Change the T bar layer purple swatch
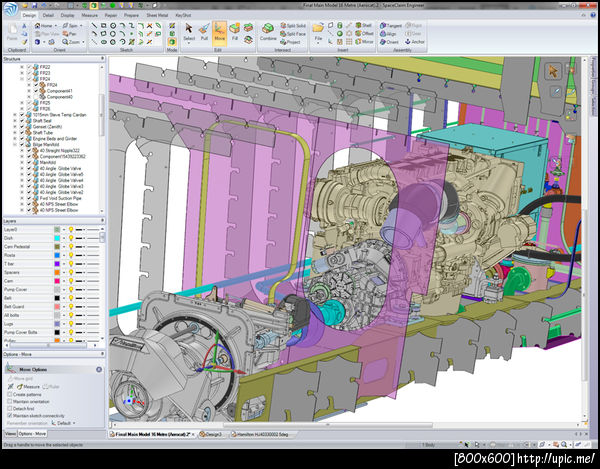600x469 pixels. click(x=57, y=264)
